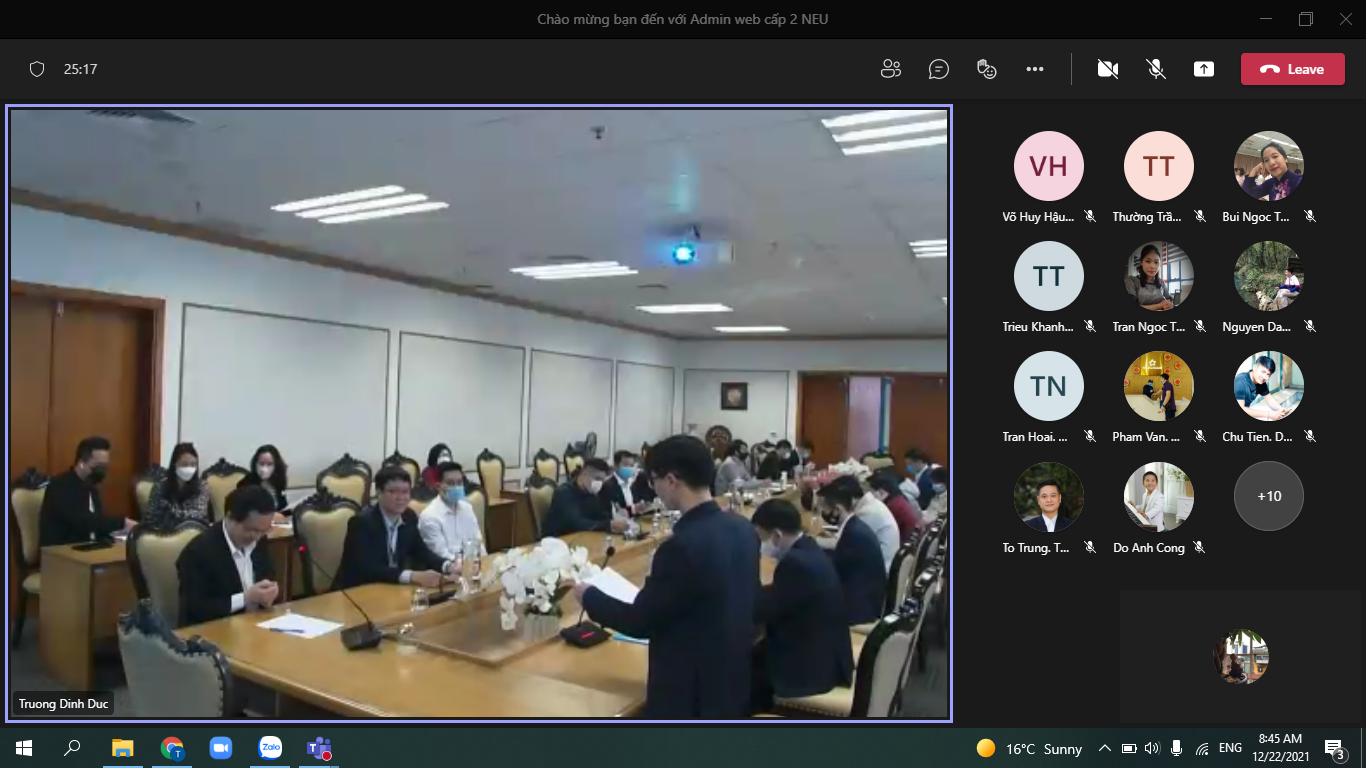
Task: Select the VH avatar for Võ Huy Hậu
Action: click(1049, 166)
